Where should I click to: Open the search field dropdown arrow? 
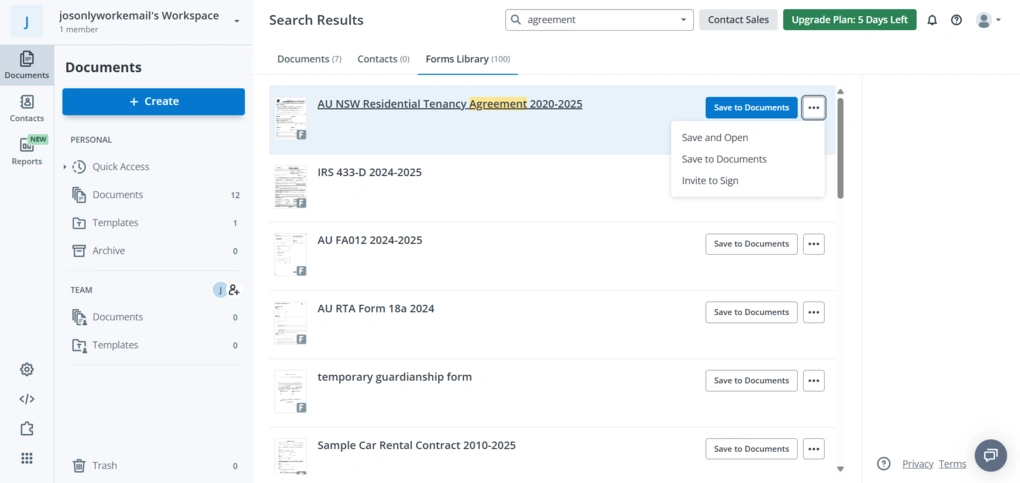[683, 20]
